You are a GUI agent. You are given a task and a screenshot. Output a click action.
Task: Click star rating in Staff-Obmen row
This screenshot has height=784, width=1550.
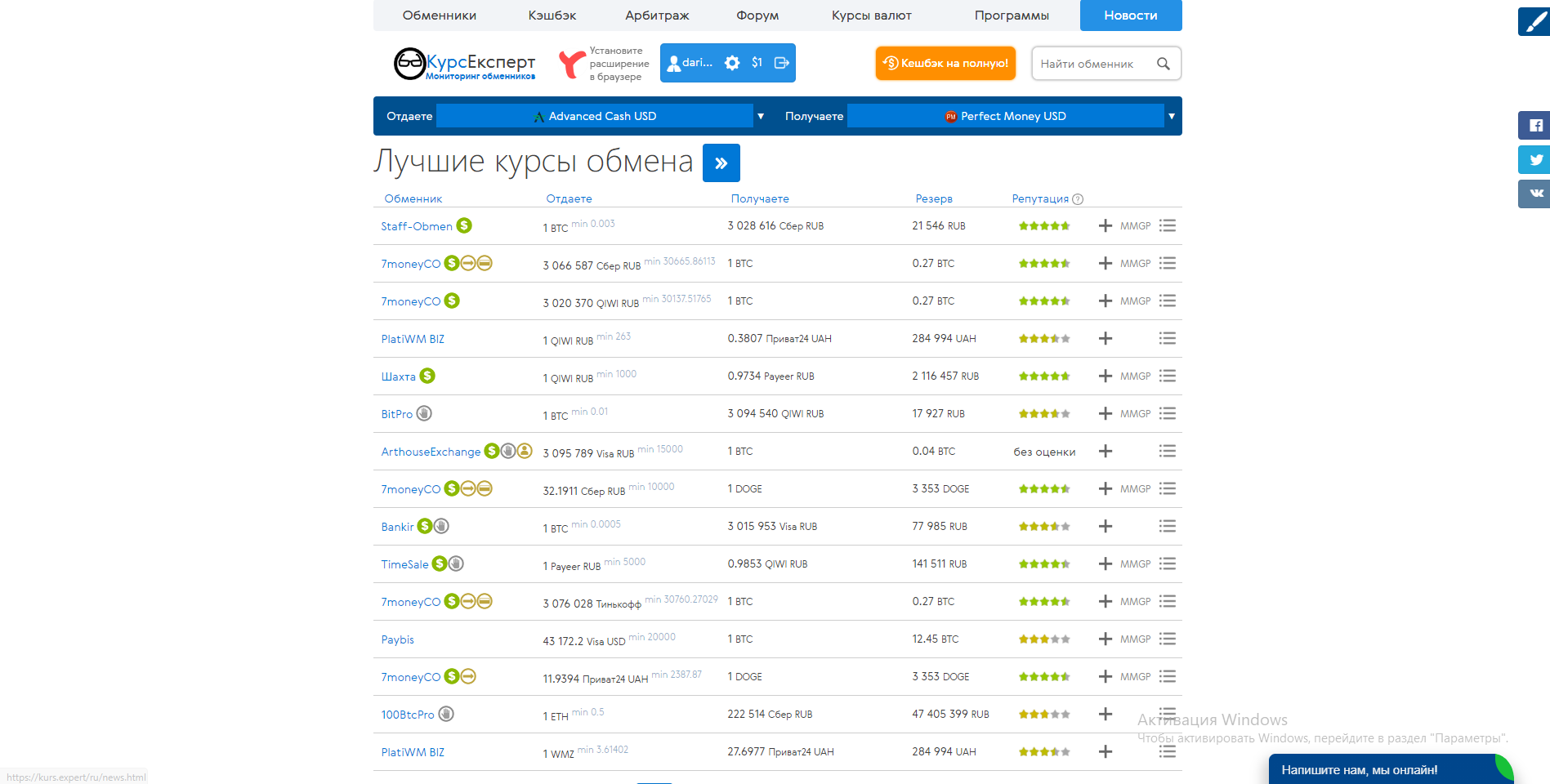(x=1044, y=226)
